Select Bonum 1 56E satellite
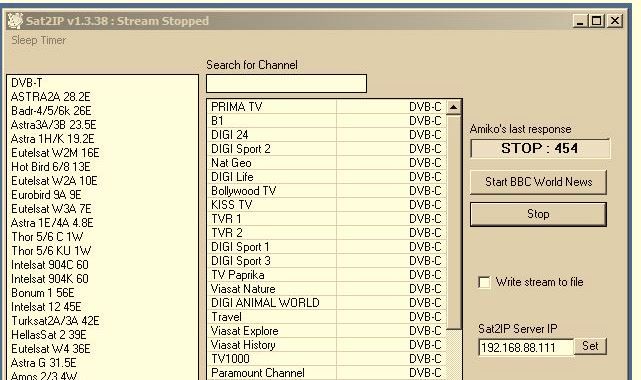 [103, 293]
